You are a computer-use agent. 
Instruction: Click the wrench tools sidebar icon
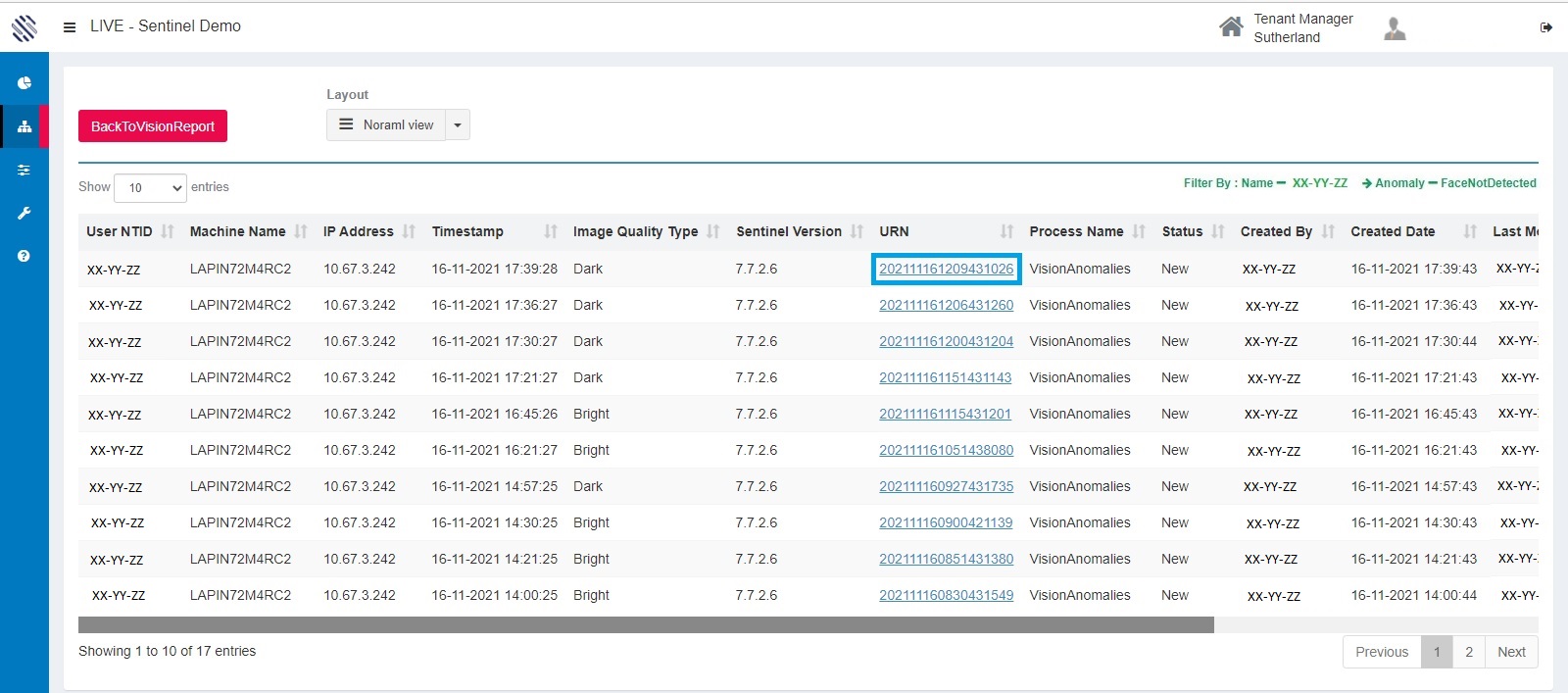tap(24, 213)
